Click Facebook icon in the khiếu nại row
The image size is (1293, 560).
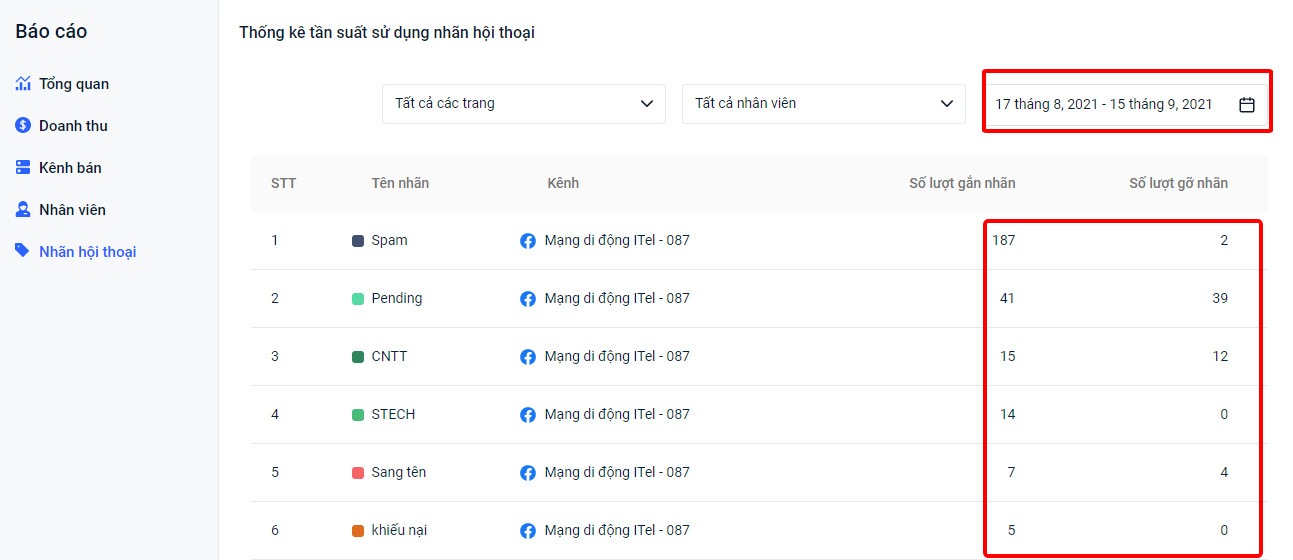click(528, 531)
